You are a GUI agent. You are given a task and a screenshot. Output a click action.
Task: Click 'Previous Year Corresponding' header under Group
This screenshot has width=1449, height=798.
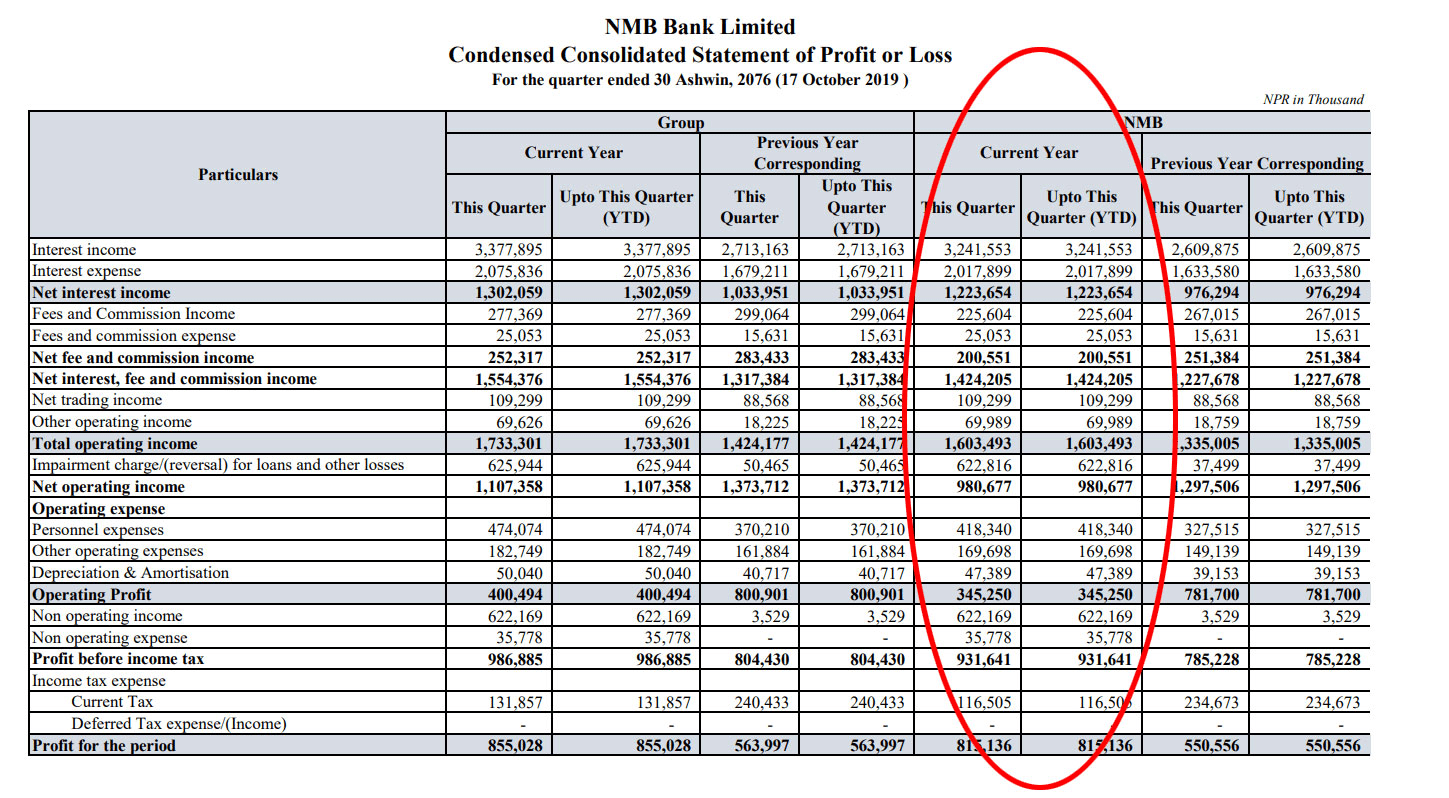pyautogui.click(x=807, y=153)
